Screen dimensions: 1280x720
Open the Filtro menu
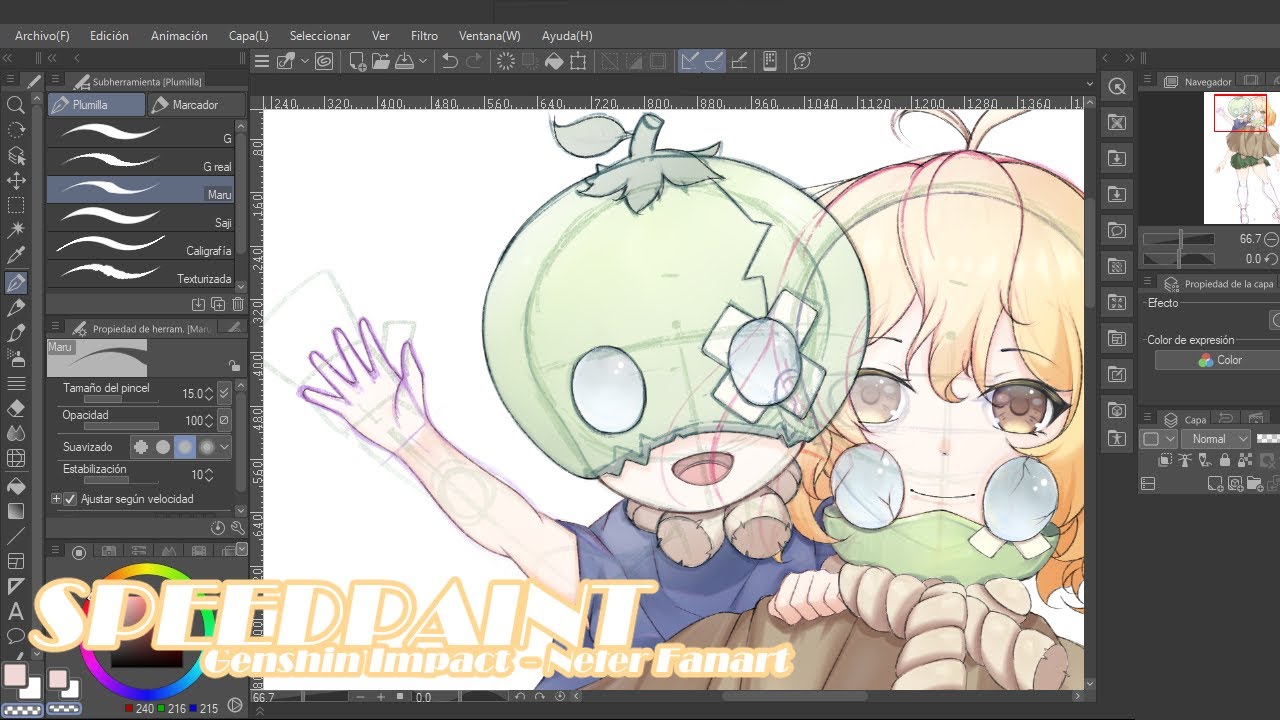click(424, 36)
